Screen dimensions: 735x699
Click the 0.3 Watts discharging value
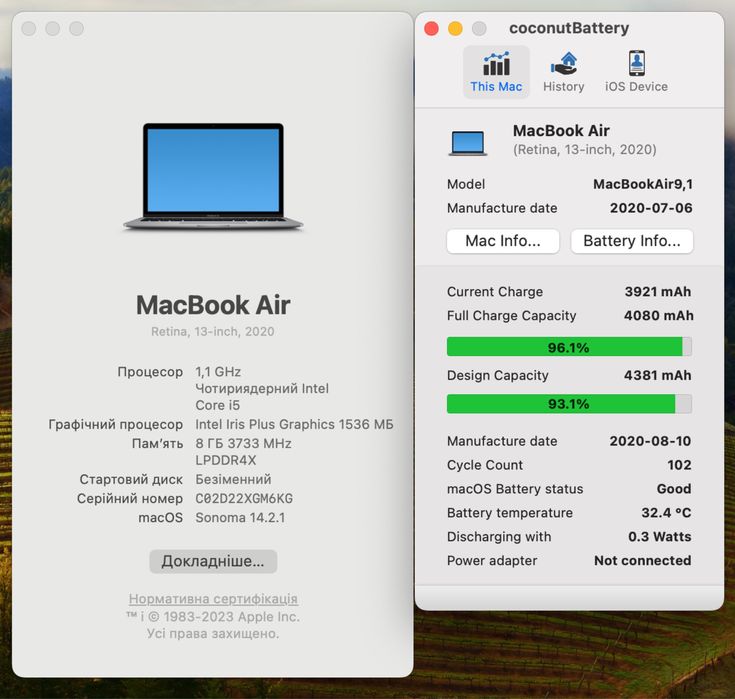(x=660, y=536)
